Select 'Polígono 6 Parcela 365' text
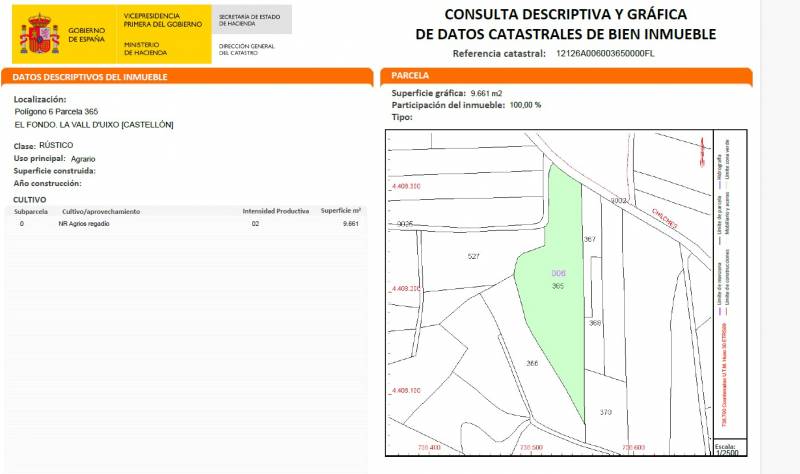Screen dimensions: 800x474 click(56, 112)
